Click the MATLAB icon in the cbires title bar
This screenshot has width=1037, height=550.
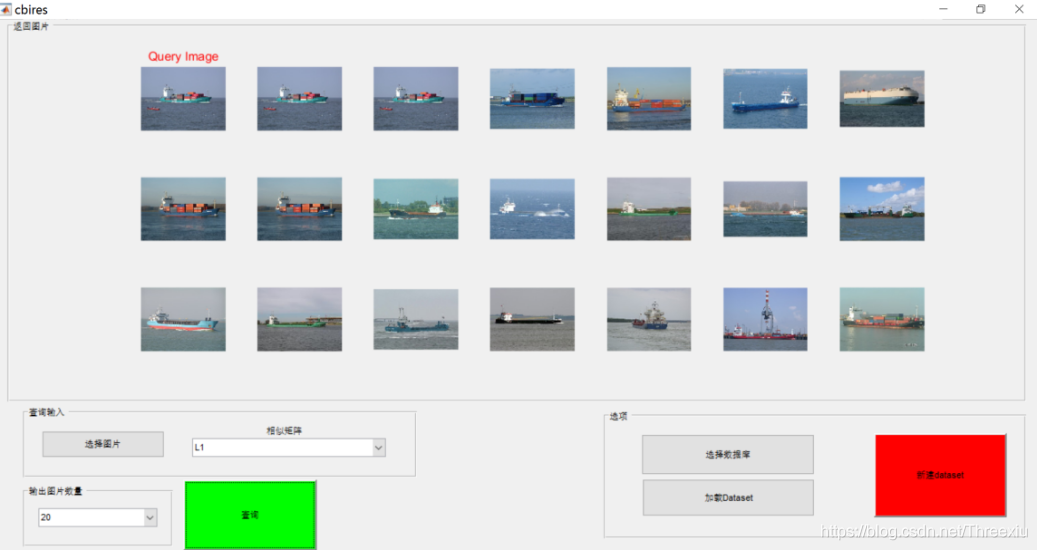pos(6,9)
